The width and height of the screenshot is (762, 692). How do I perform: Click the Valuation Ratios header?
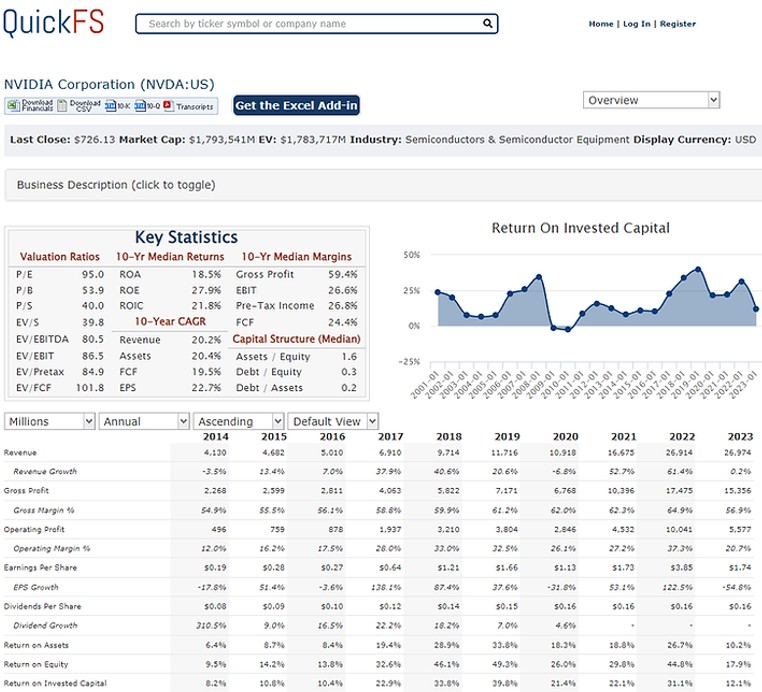60,257
